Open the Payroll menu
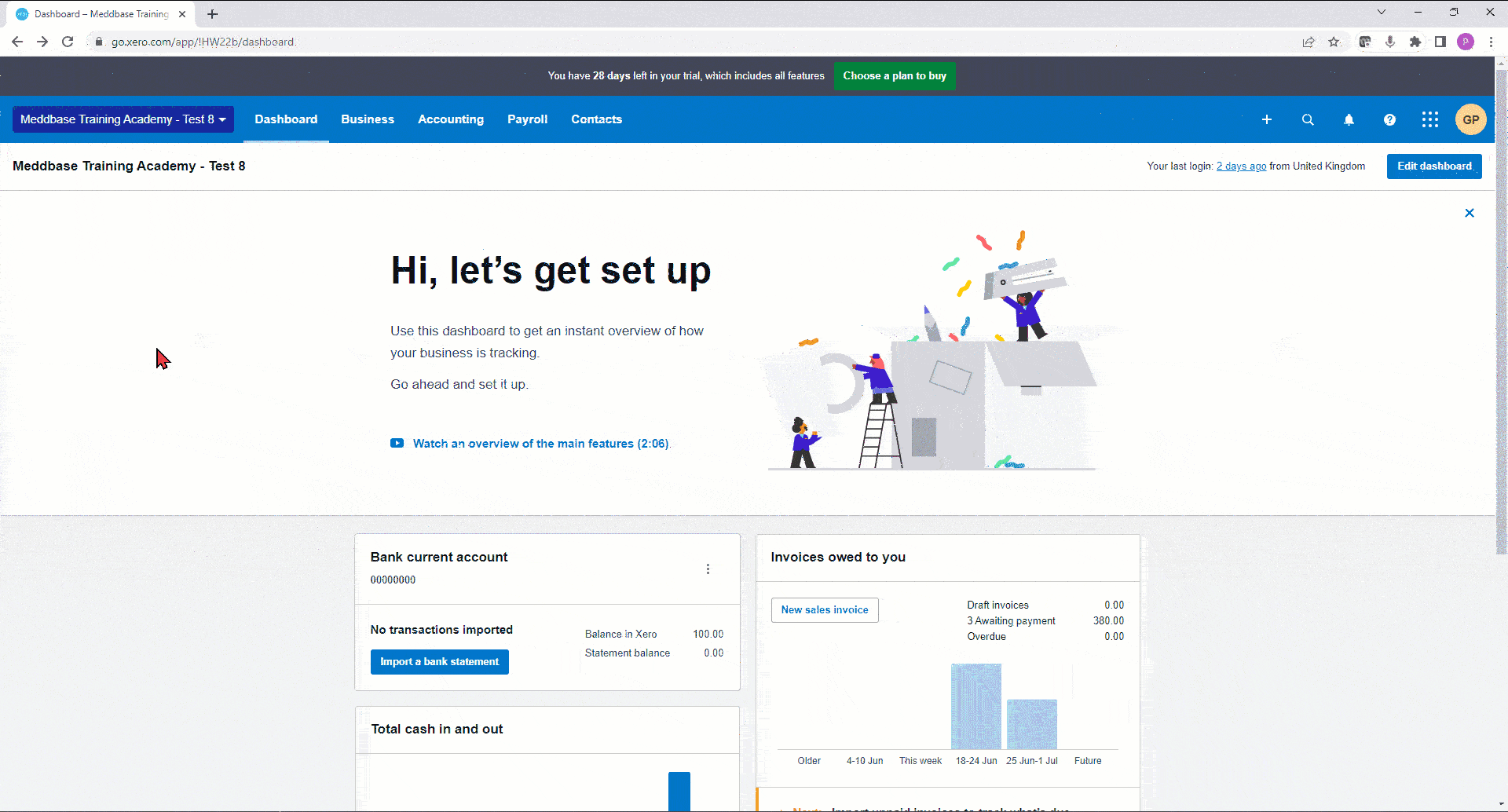This screenshot has height=812, width=1508. pos(527,119)
